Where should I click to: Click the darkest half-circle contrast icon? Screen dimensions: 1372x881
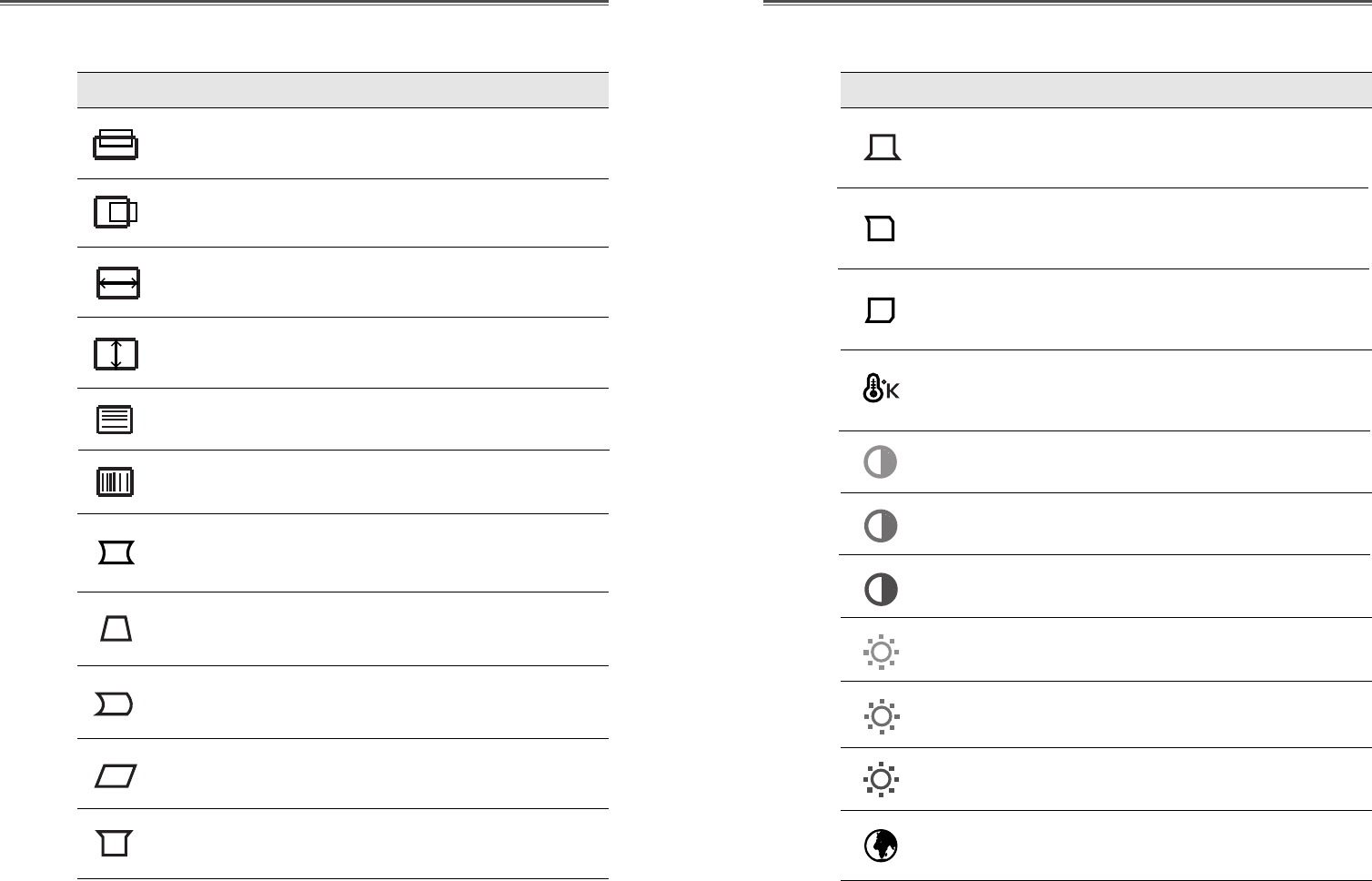(x=881, y=590)
